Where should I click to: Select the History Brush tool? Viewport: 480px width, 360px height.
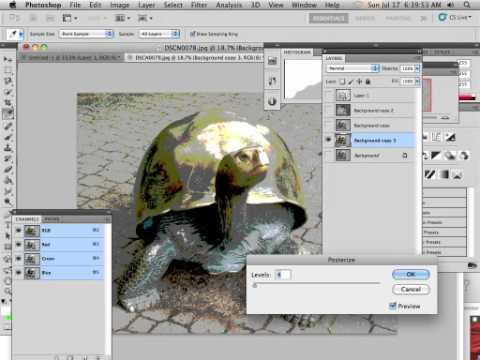pyautogui.click(x=8, y=159)
